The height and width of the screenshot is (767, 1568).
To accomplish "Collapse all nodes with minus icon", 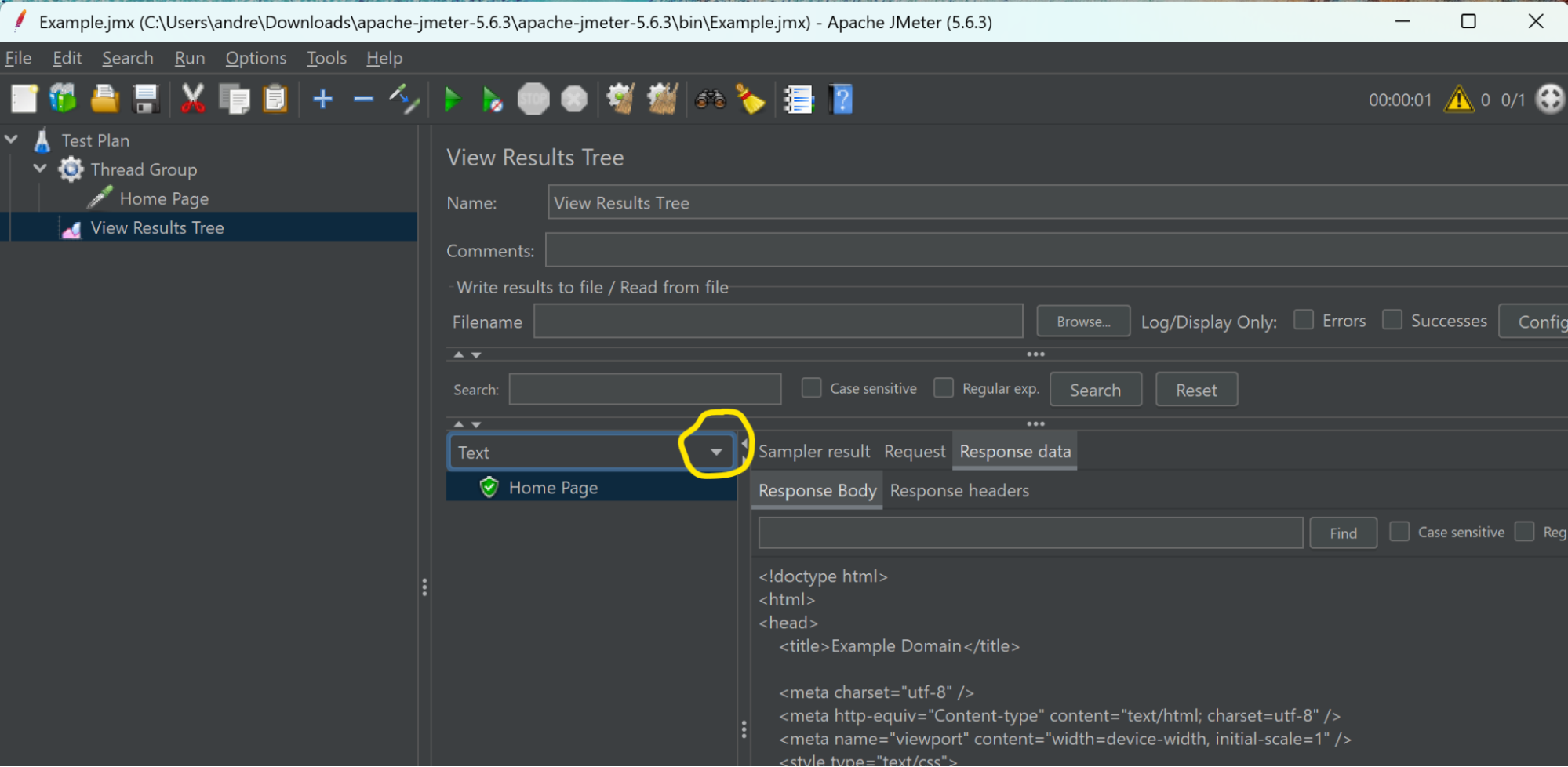I will coord(363,100).
